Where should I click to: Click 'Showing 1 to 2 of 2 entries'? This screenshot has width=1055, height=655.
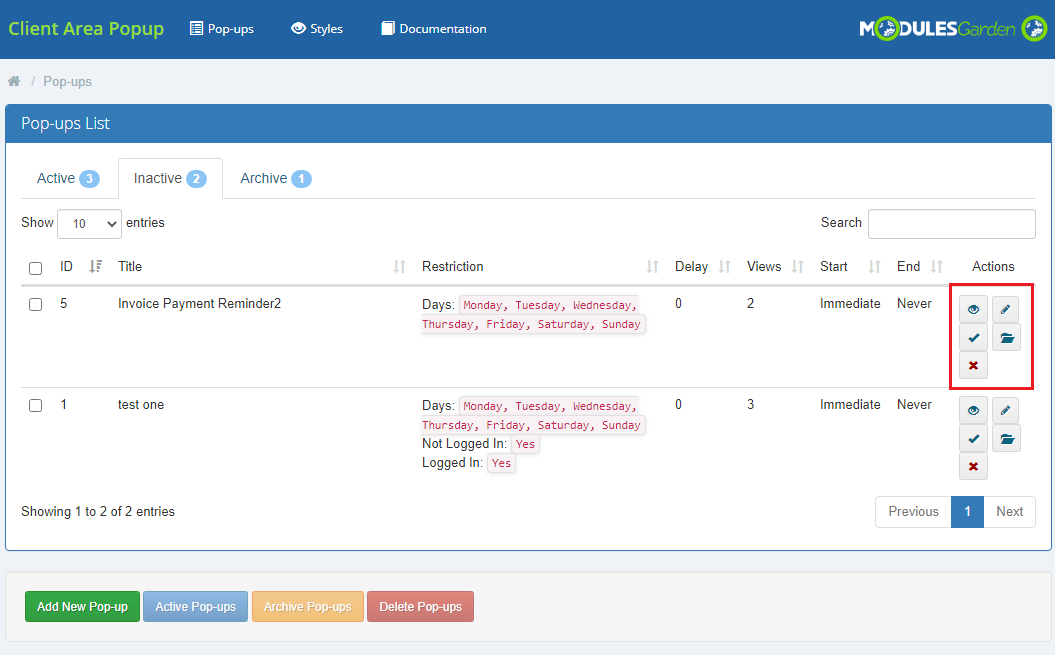[98, 512]
